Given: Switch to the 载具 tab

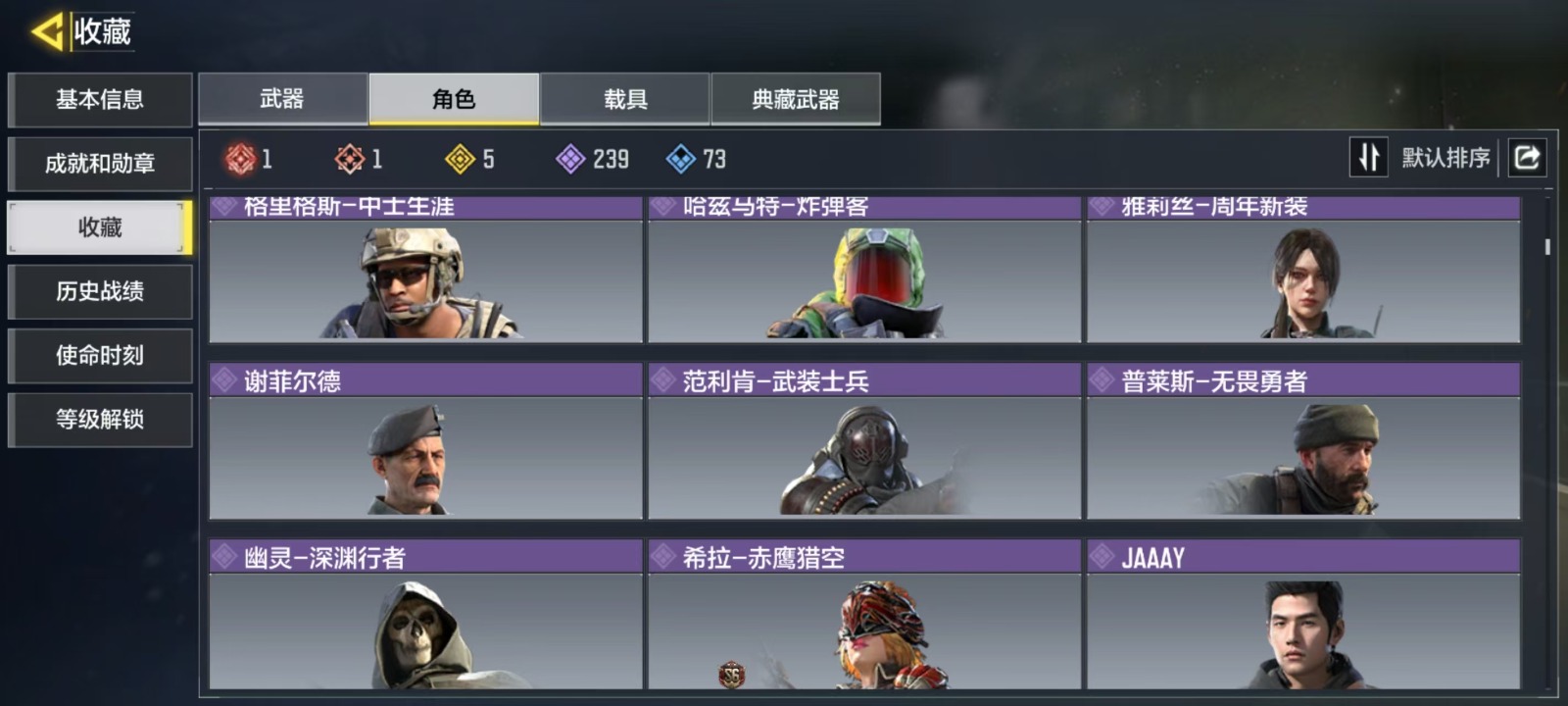Looking at the screenshot, I should click(625, 99).
